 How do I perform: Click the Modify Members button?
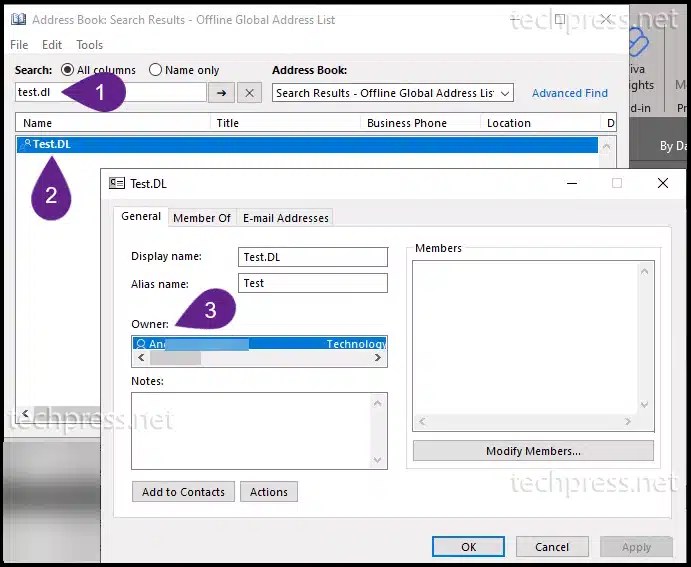[533, 451]
